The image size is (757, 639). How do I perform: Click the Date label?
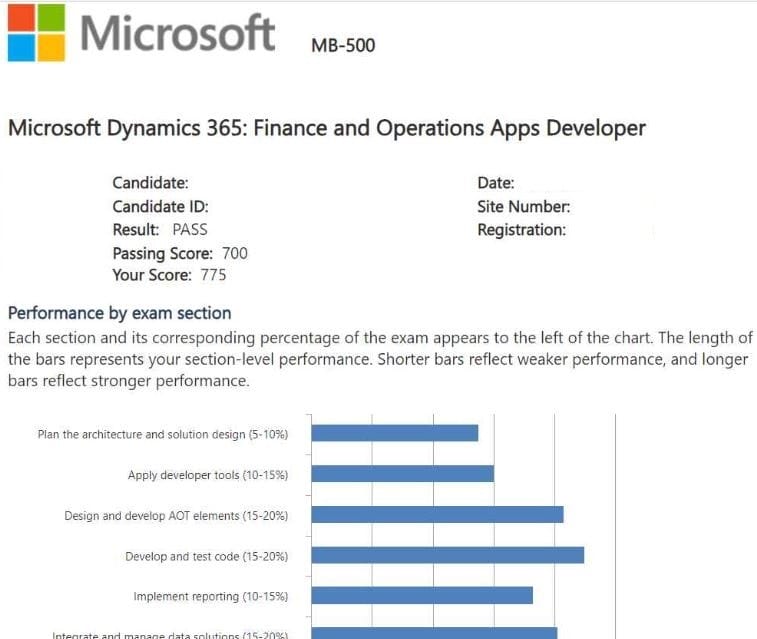496,183
